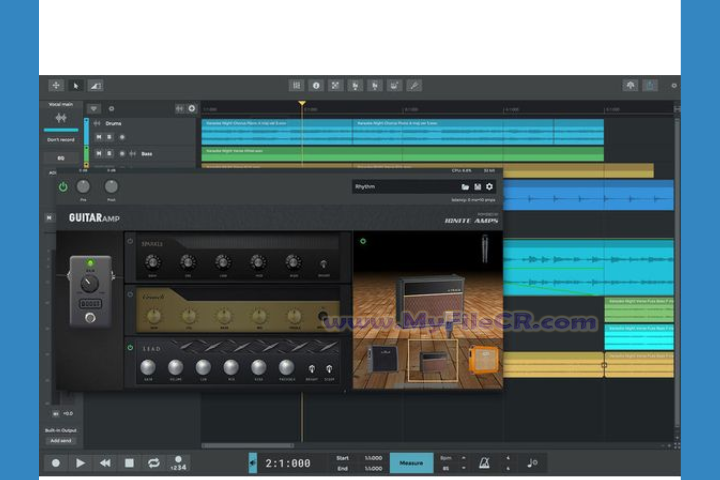Mute the Bass track
The height and width of the screenshot is (480, 720).
(x=99, y=153)
